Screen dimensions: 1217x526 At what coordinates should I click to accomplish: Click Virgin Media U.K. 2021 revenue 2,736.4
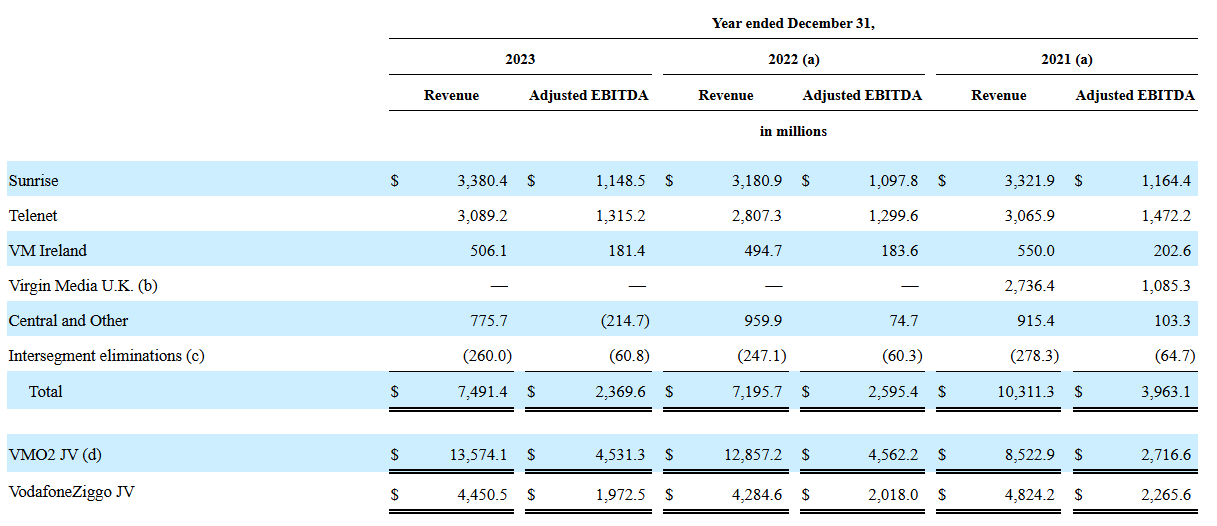[x=1029, y=286]
